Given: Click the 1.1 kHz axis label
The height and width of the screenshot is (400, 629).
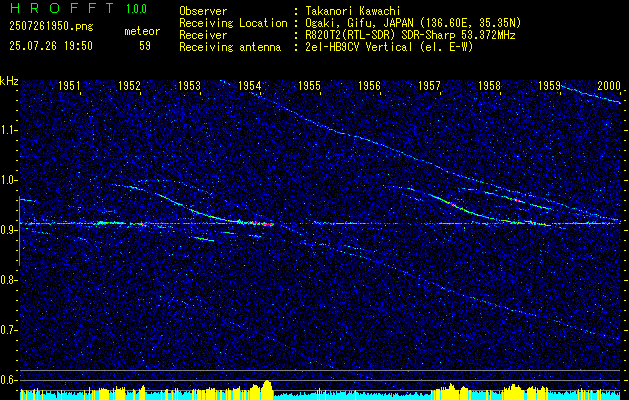Looking at the screenshot, I should [8, 130].
